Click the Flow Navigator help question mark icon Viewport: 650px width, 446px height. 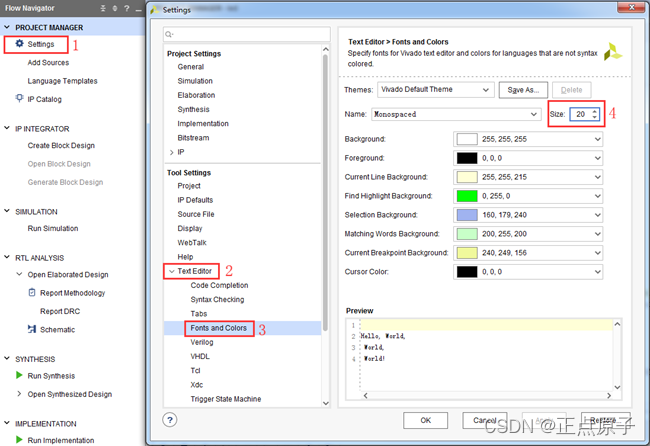pyautogui.click(x=126, y=8)
